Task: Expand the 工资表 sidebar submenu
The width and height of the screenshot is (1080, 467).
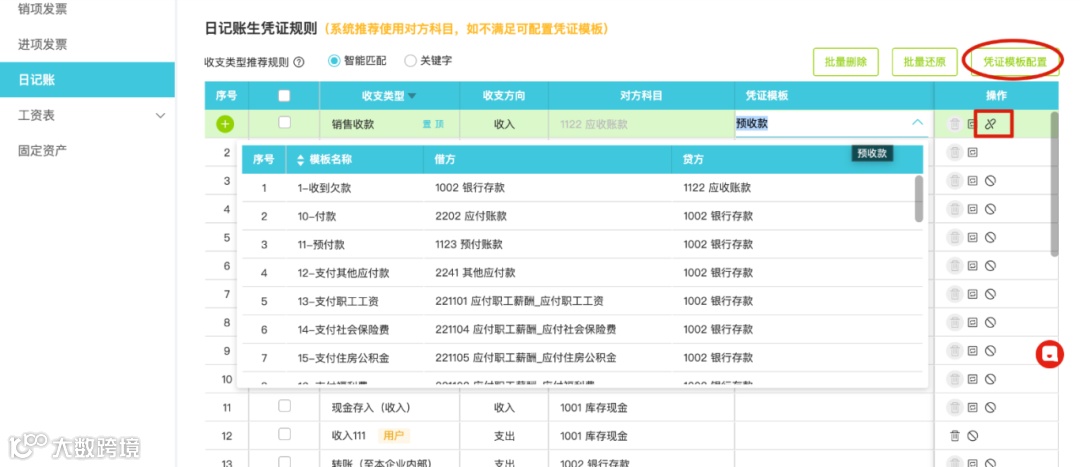Action: point(160,115)
